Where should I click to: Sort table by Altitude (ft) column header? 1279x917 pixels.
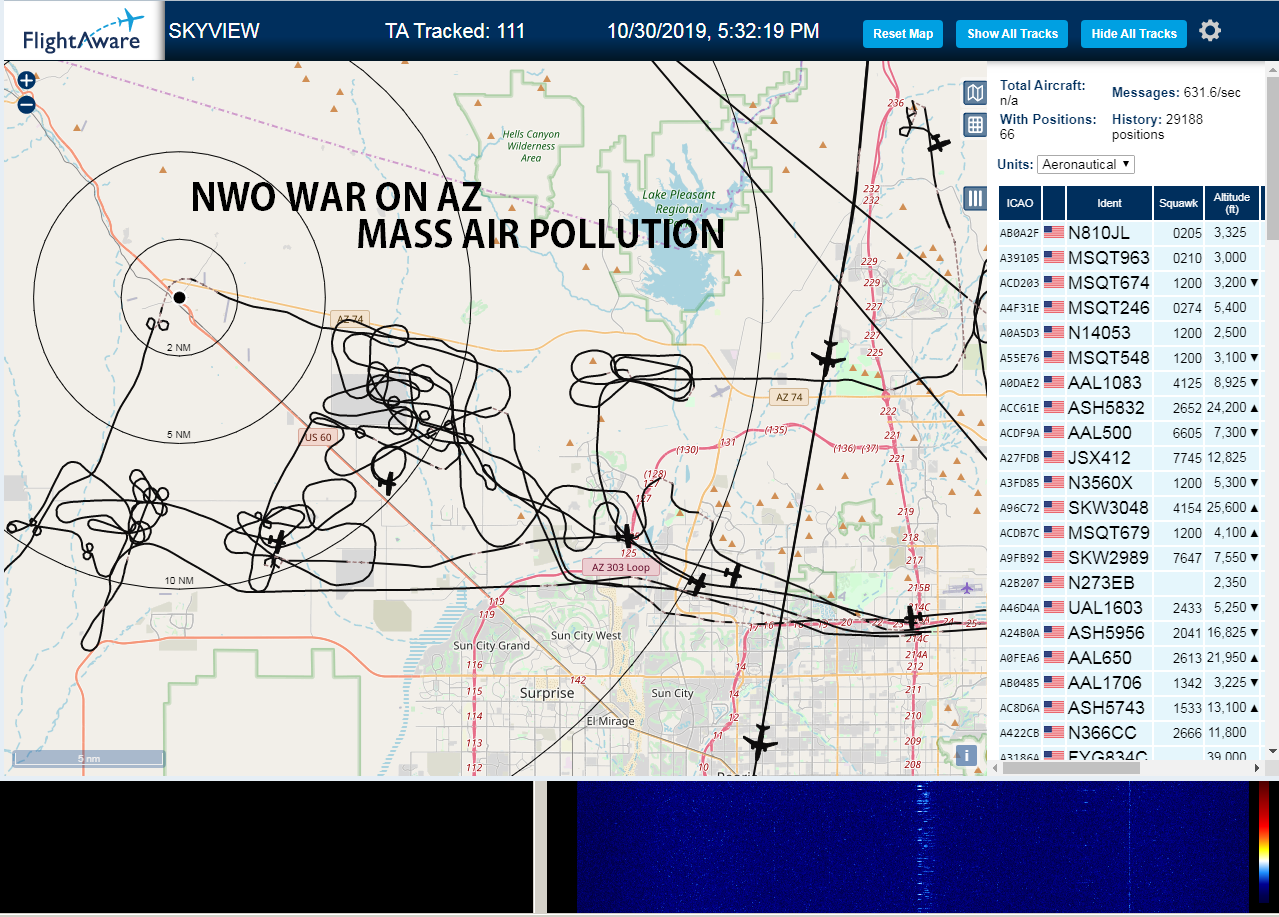pyautogui.click(x=1232, y=203)
